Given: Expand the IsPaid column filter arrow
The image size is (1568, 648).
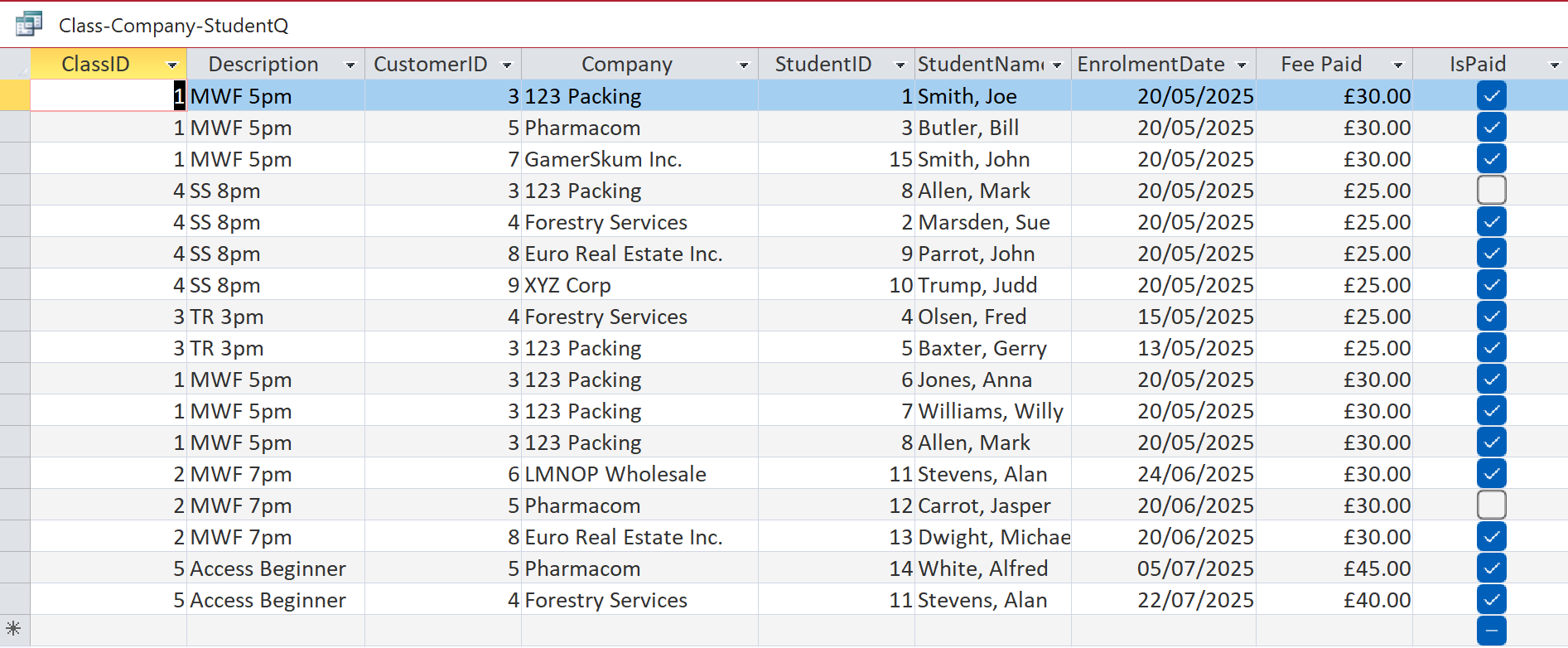Looking at the screenshot, I should click(1555, 65).
